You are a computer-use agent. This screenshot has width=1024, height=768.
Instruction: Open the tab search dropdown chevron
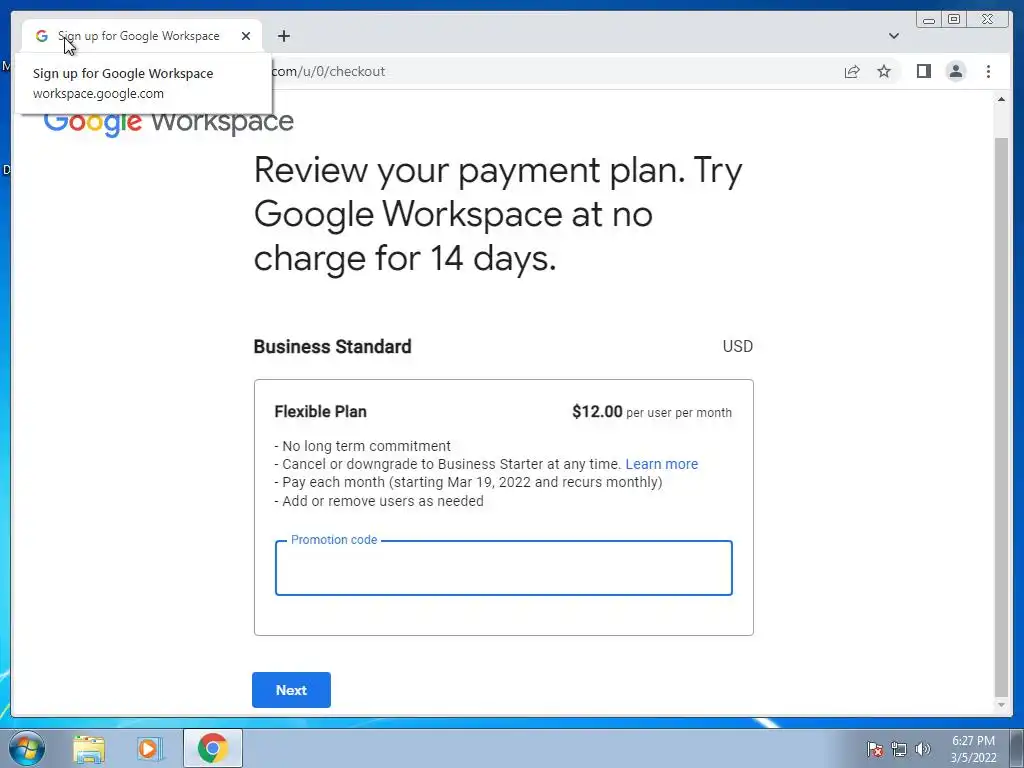tap(894, 36)
